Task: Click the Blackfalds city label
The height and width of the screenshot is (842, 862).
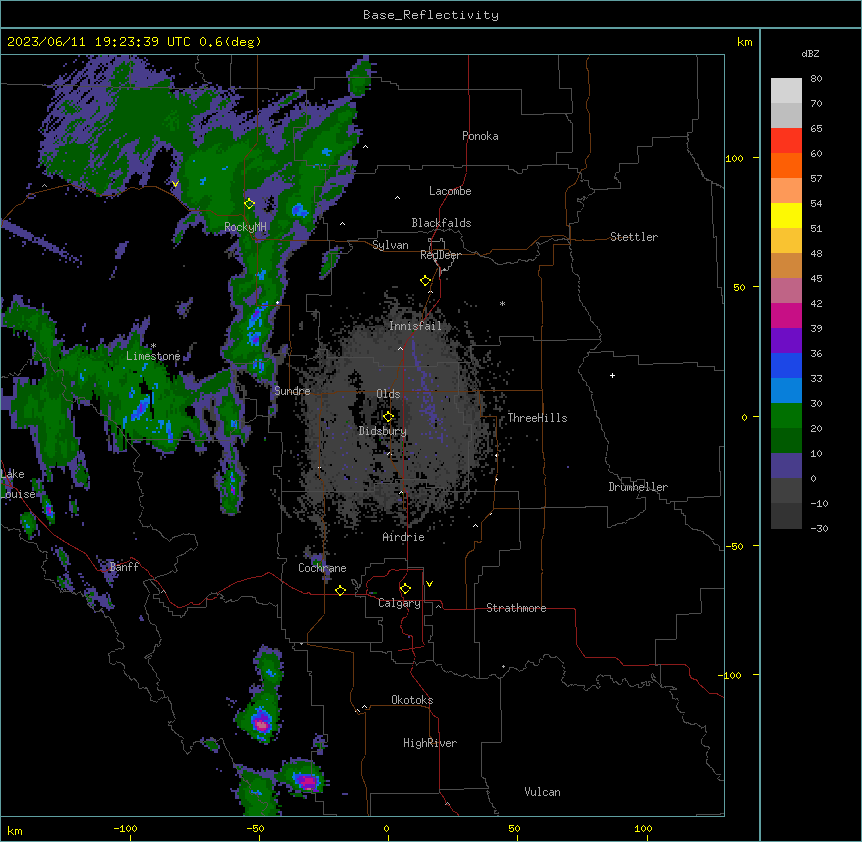Action: tap(441, 223)
